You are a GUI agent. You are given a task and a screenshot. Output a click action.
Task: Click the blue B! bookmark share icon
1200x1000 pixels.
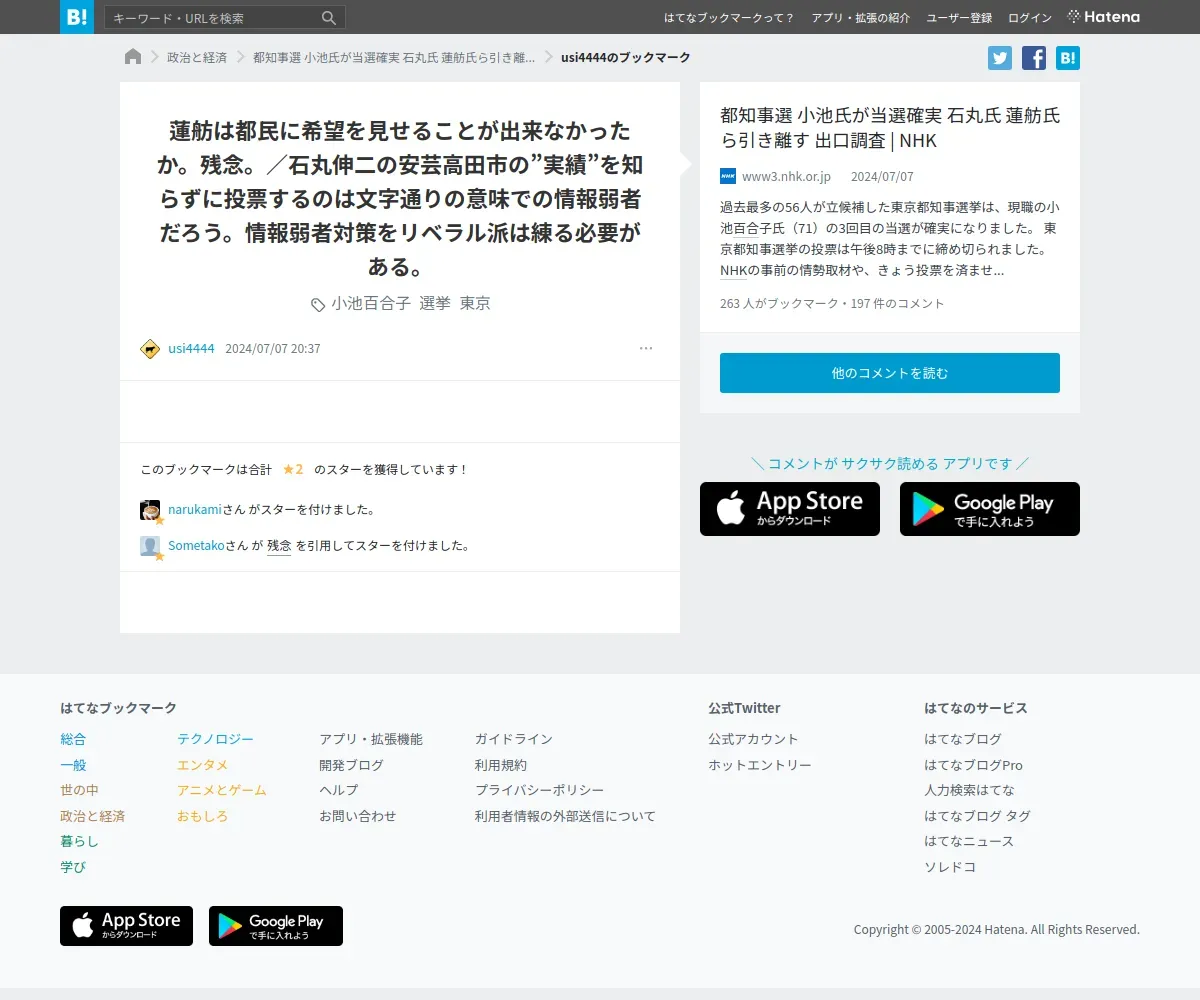point(1068,58)
